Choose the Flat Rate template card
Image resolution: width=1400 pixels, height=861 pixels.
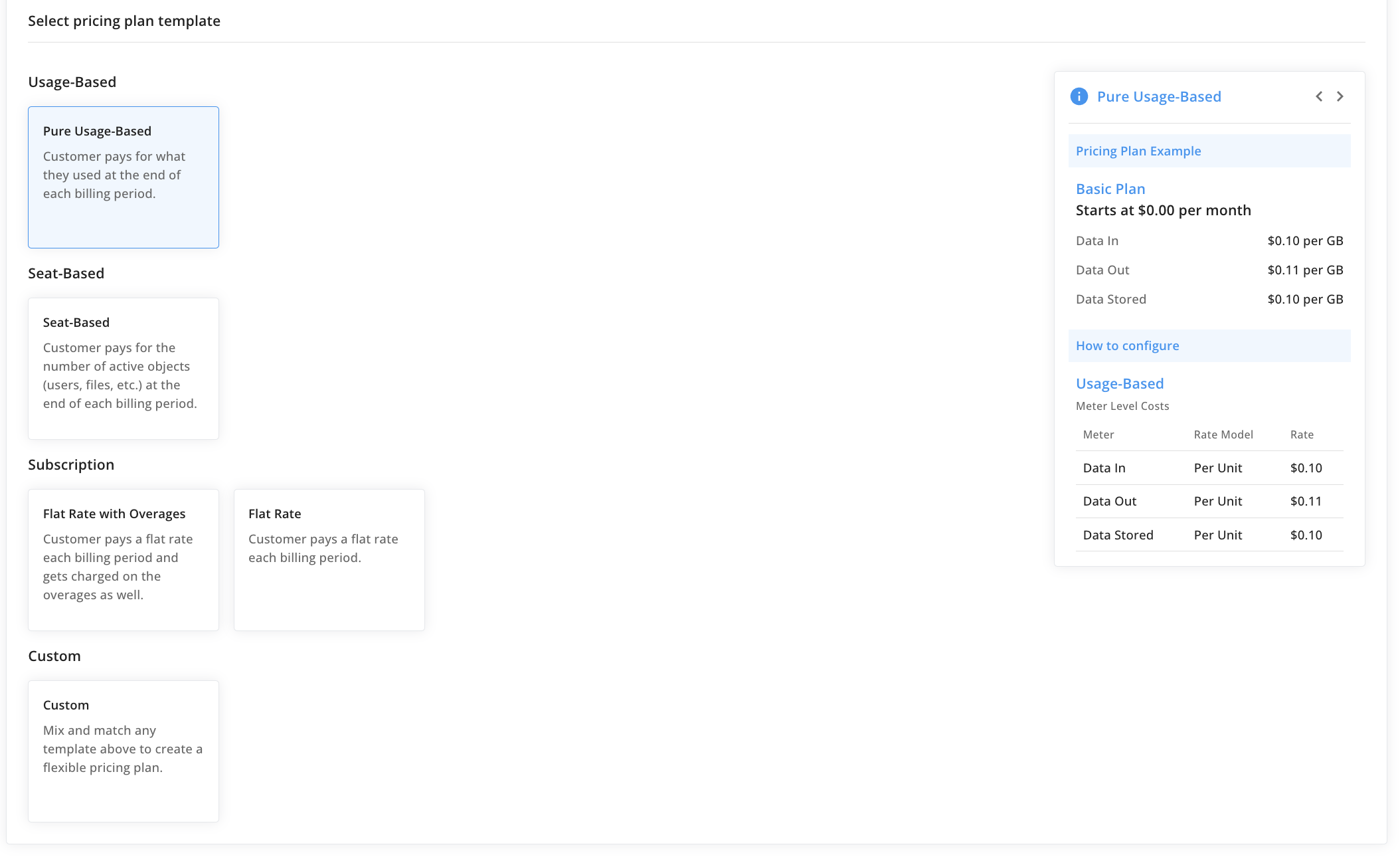[x=329, y=560]
